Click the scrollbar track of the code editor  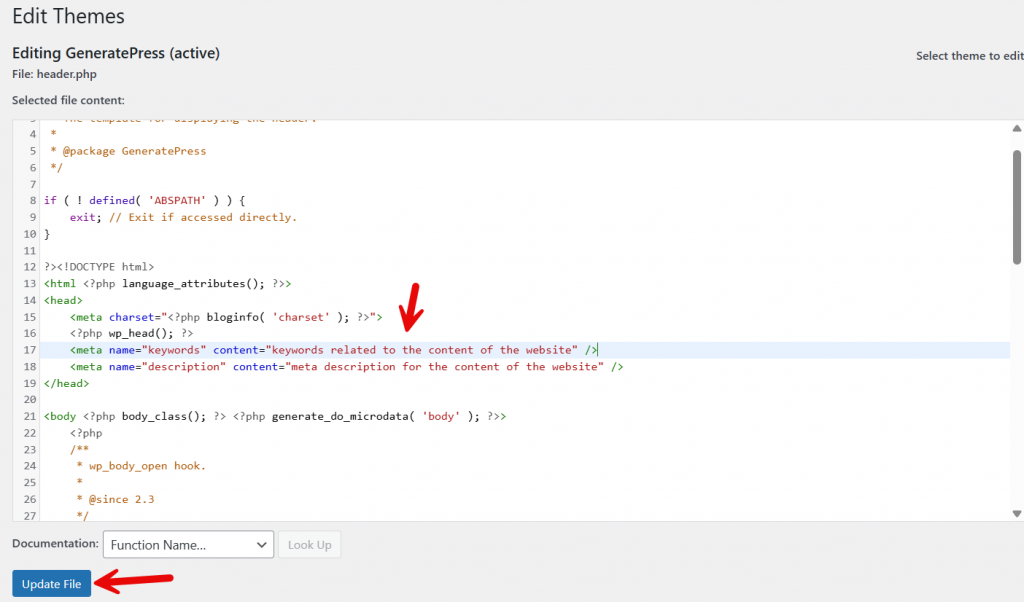click(x=1017, y=400)
